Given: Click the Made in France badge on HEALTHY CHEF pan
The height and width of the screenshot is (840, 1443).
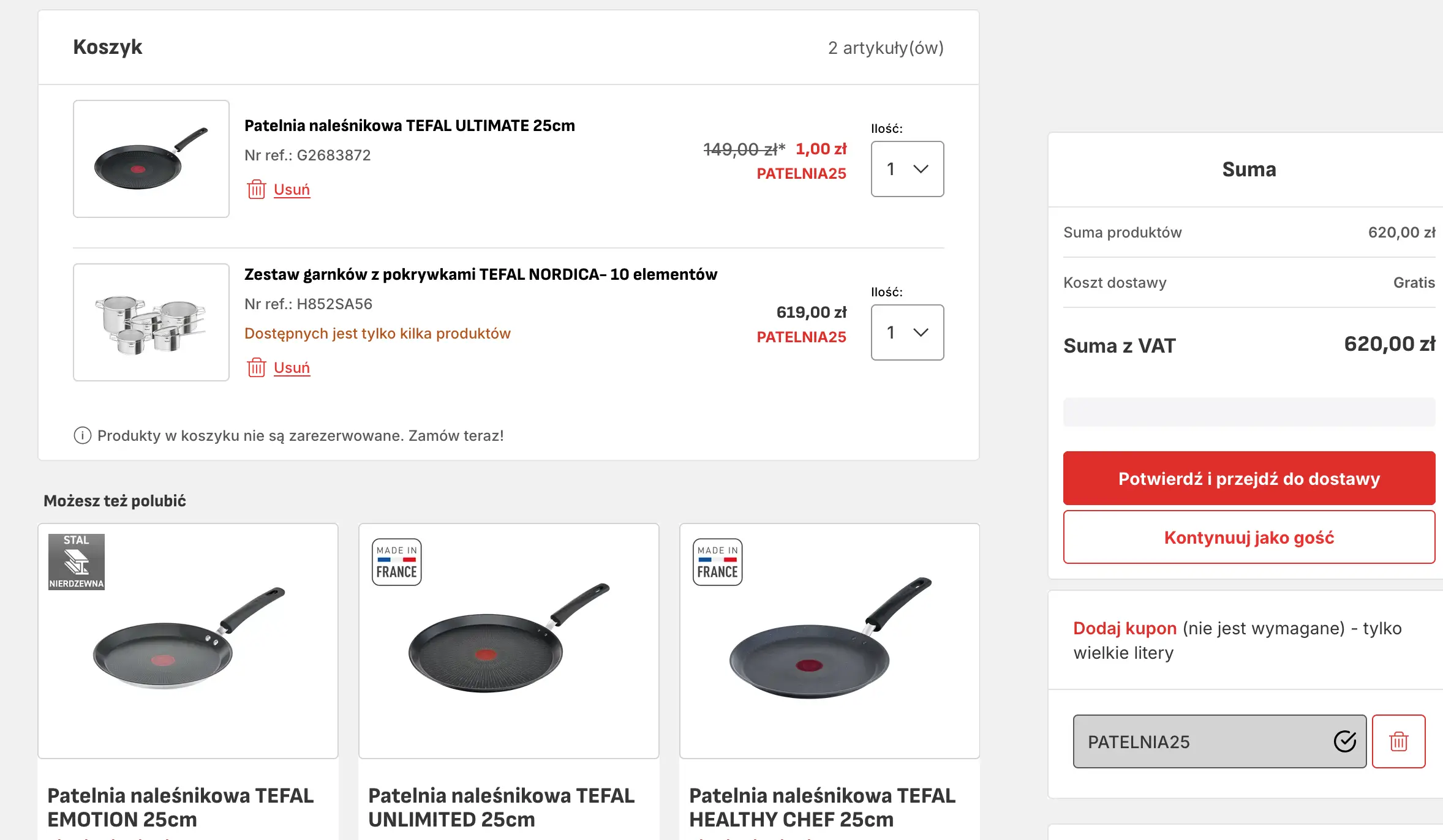Looking at the screenshot, I should click(x=717, y=562).
